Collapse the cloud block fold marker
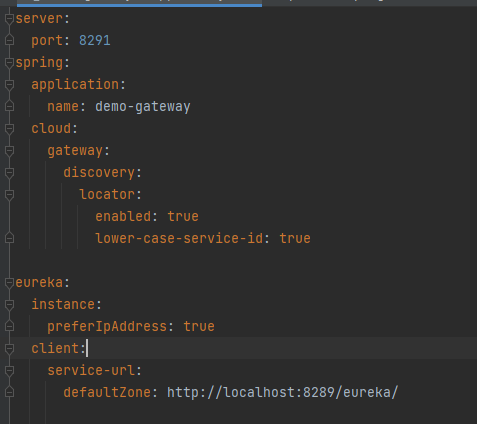 9,129
